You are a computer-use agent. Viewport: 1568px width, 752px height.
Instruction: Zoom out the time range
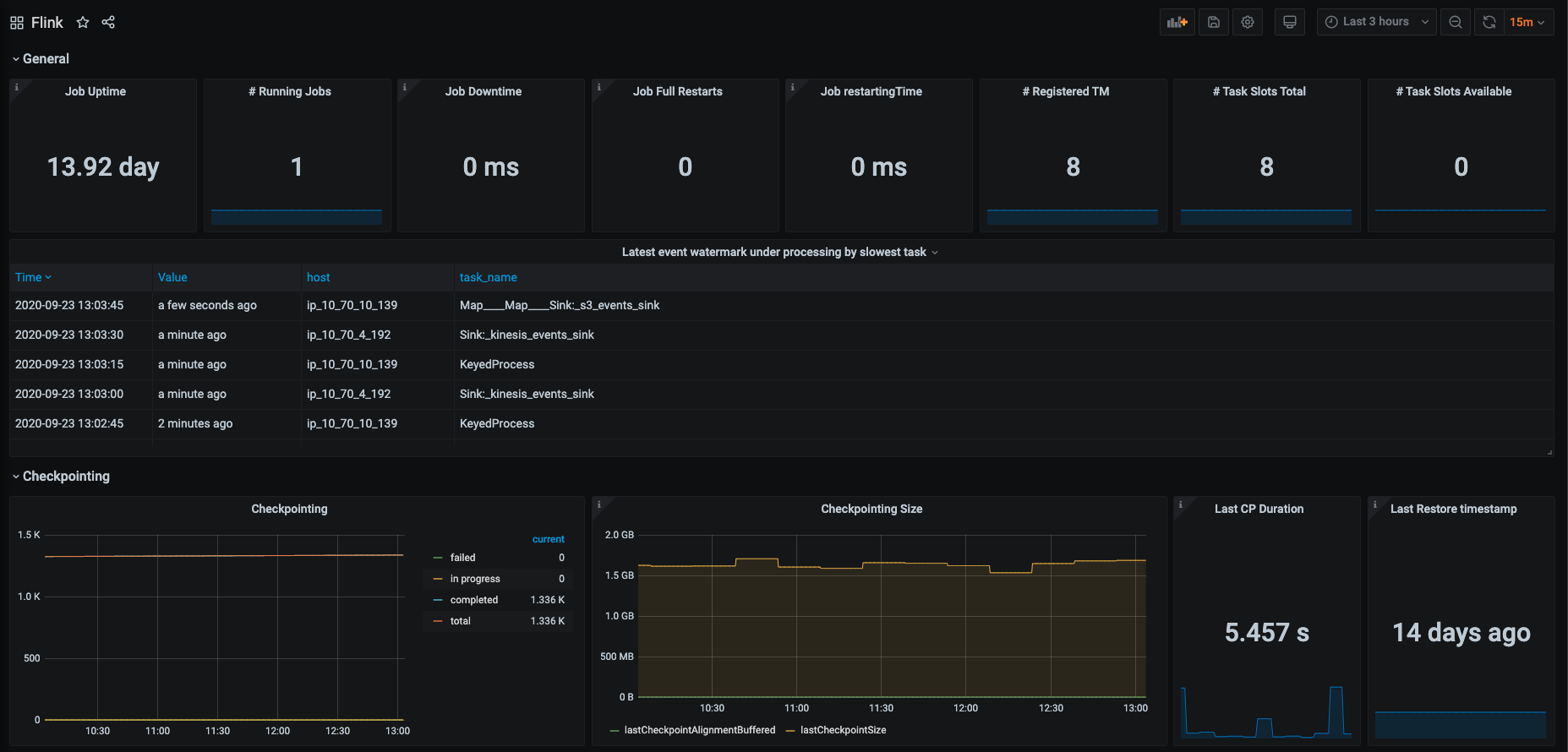point(1455,22)
